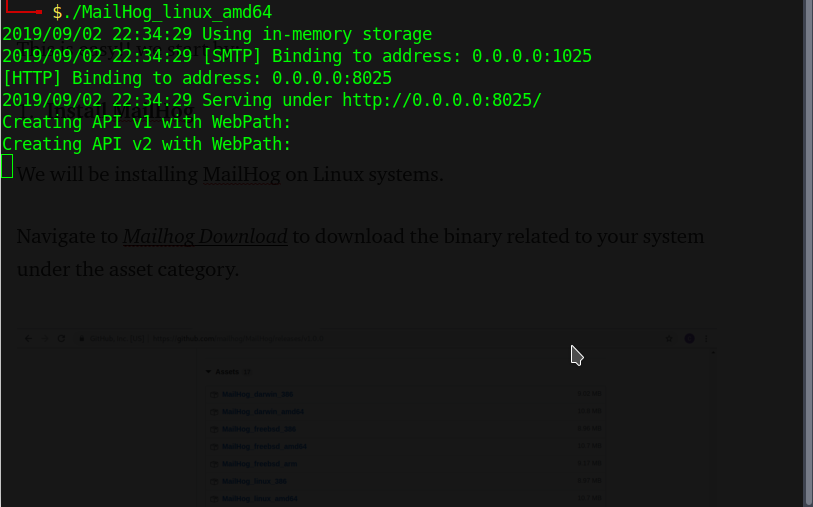813x507 pixels.
Task: Click the SMTP address 0.0.0.0:1025
Action: (x=531, y=56)
